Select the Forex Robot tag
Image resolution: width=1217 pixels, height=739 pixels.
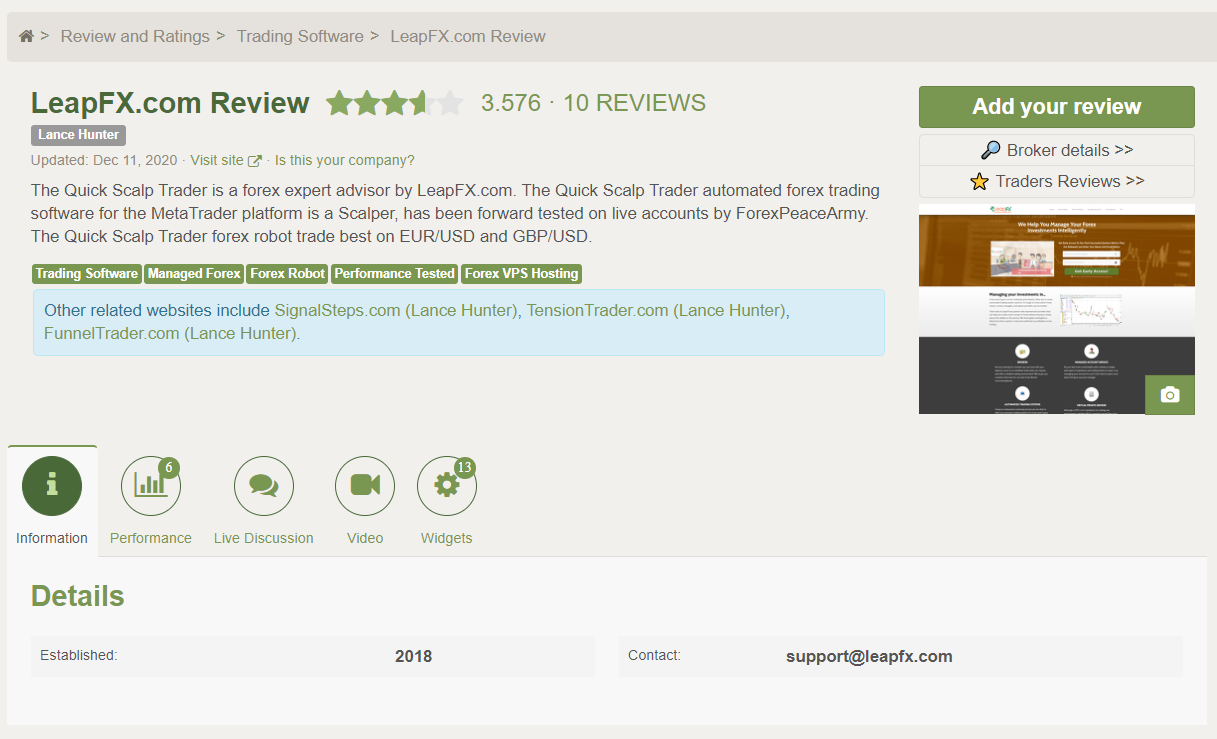287,273
